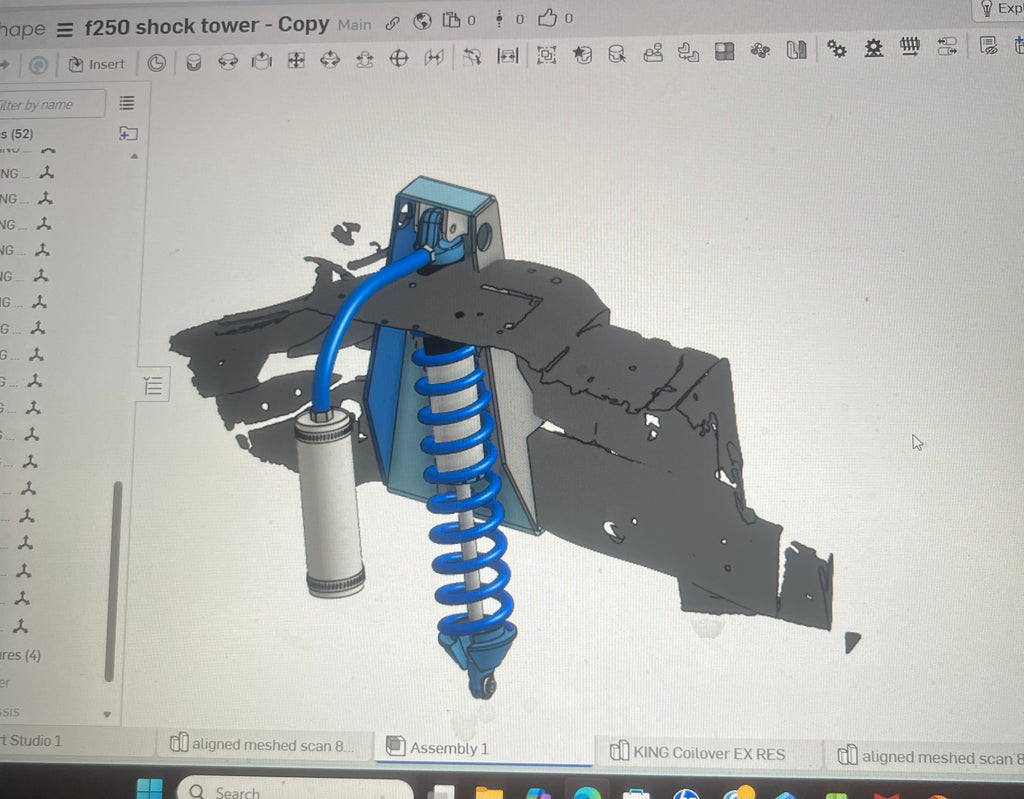Toggle the list view icon beside filter
Image resolution: width=1024 pixels, height=799 pixels.
pyautogui.click(x=127, y=102)
